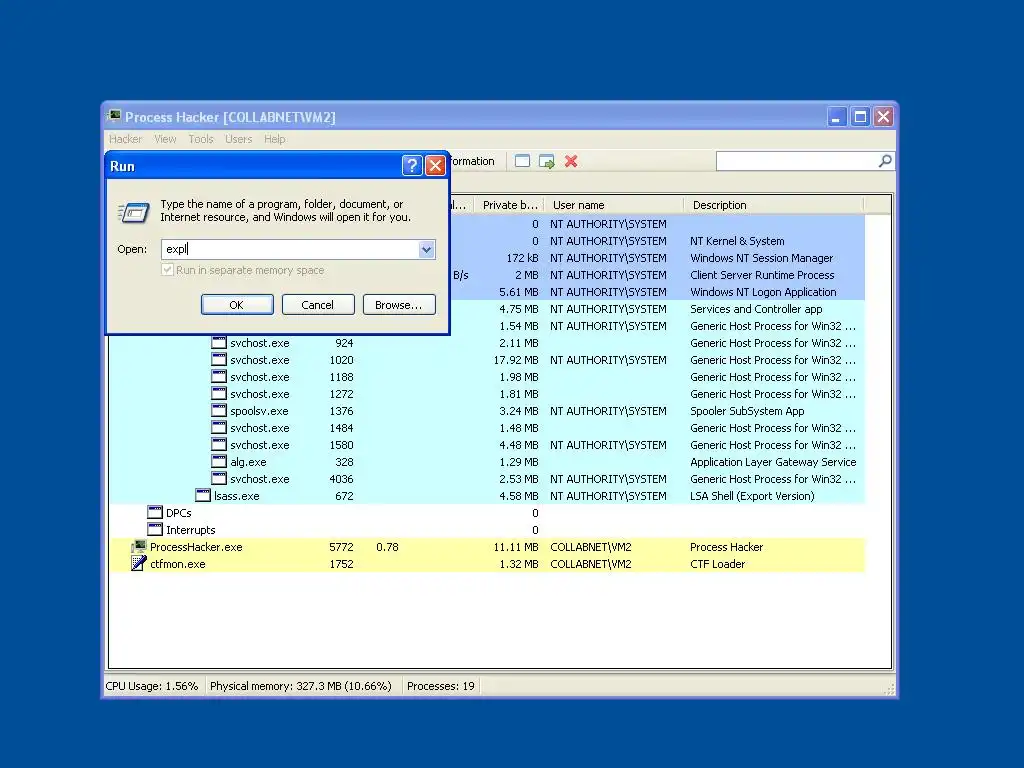Viewport: 1024px width, 768px height.
Task: Click the Process Hacker title bar icon
Action: (x=114, y=116)
